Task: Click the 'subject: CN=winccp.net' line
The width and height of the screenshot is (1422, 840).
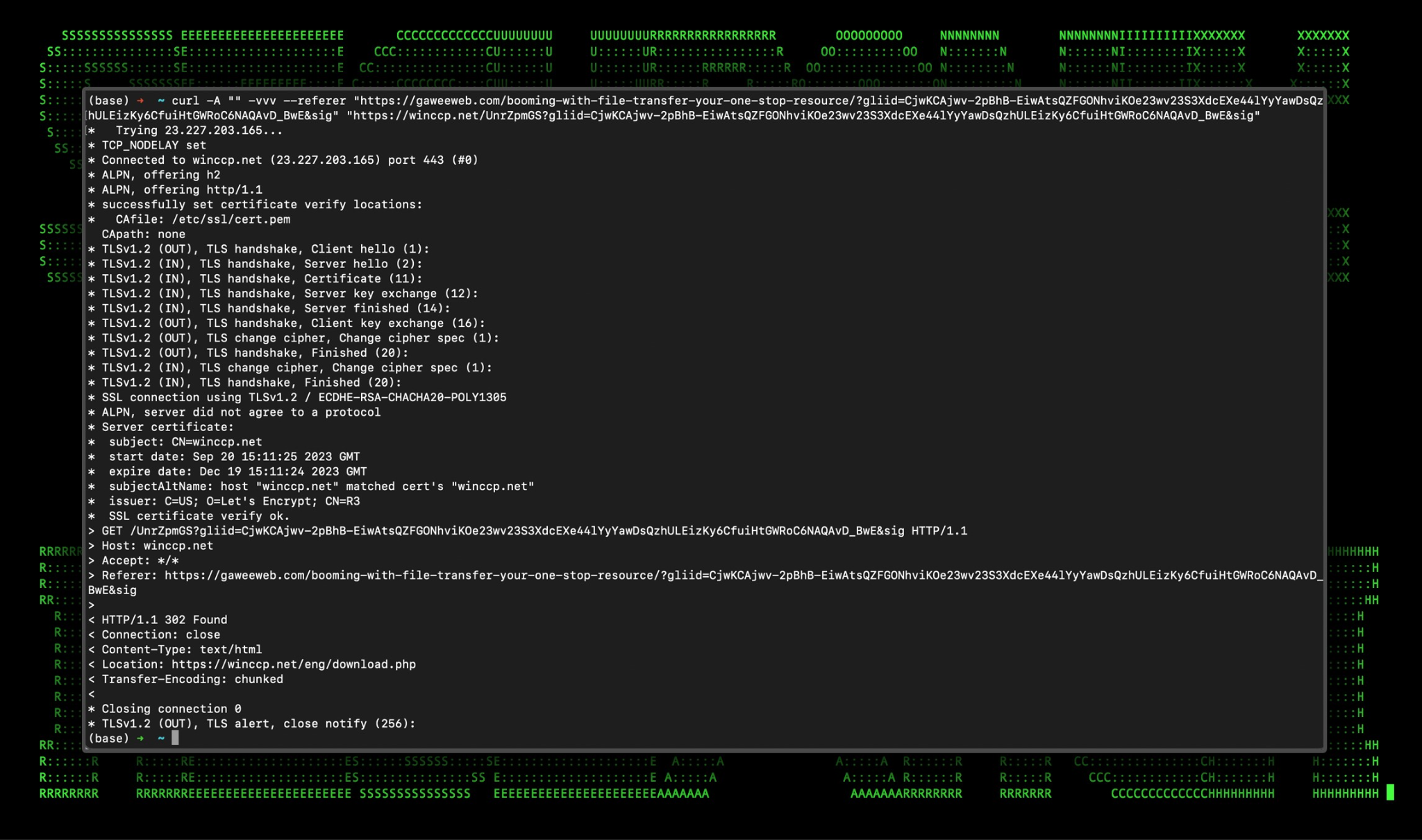Action: point(185,442)
